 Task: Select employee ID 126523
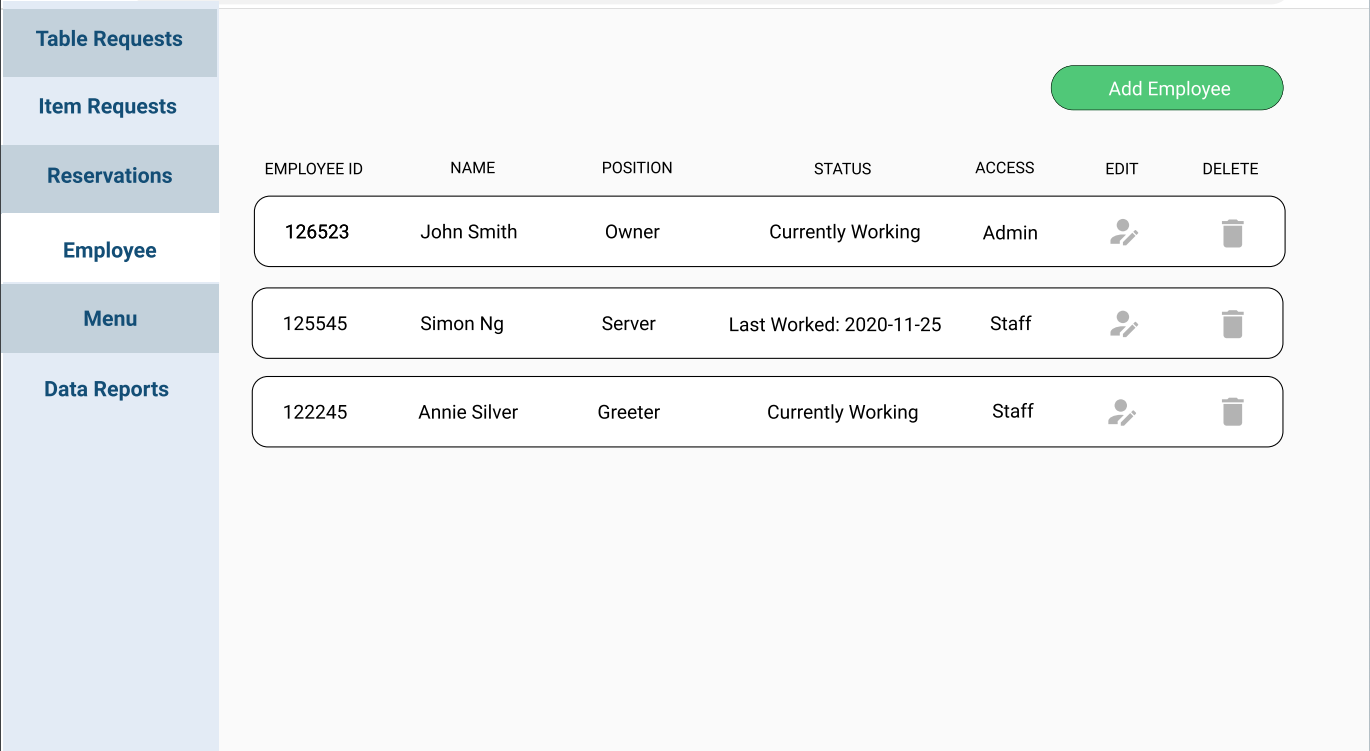[x=317, y=232]
